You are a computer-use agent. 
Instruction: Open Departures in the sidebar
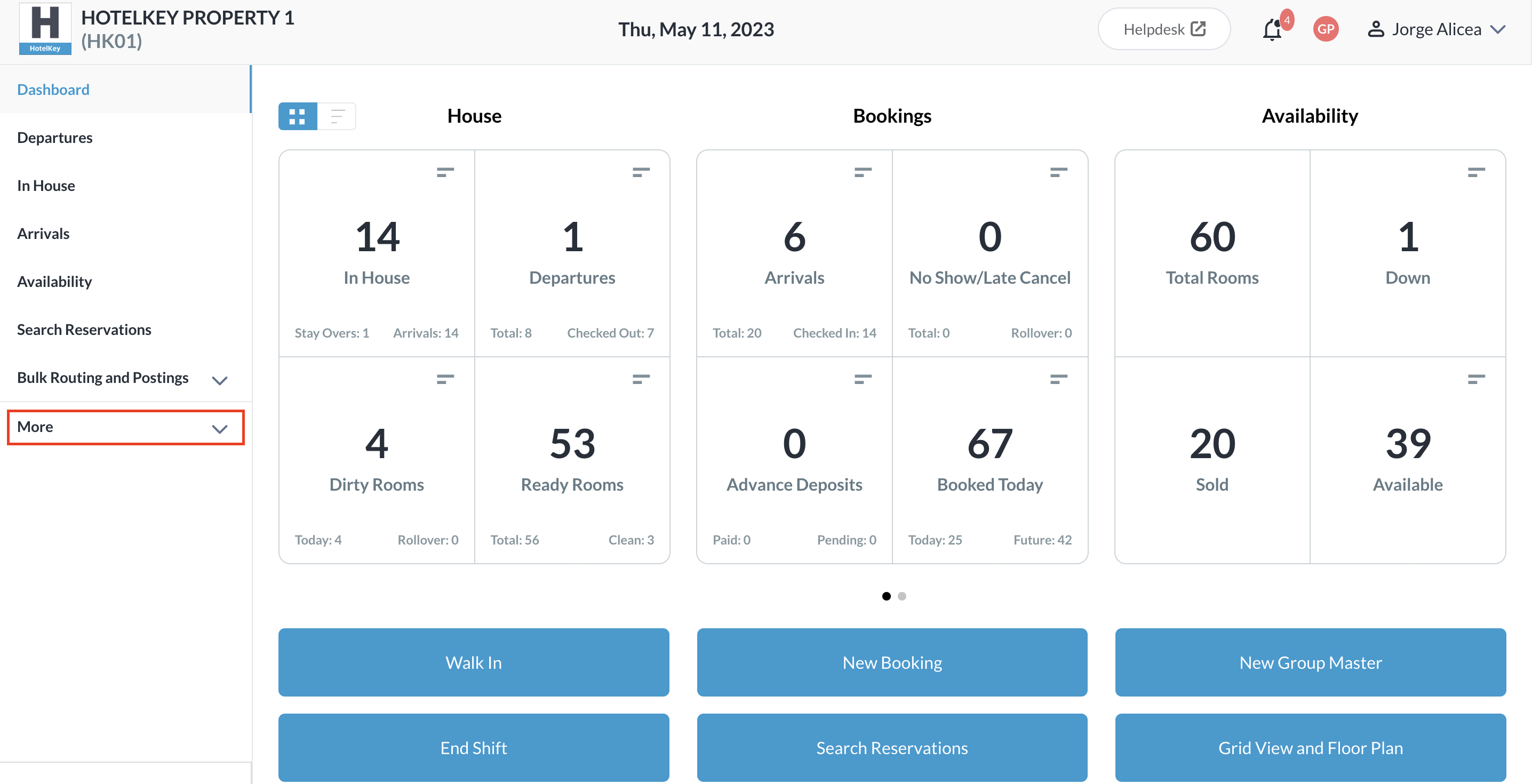click(x=55, y=138)
